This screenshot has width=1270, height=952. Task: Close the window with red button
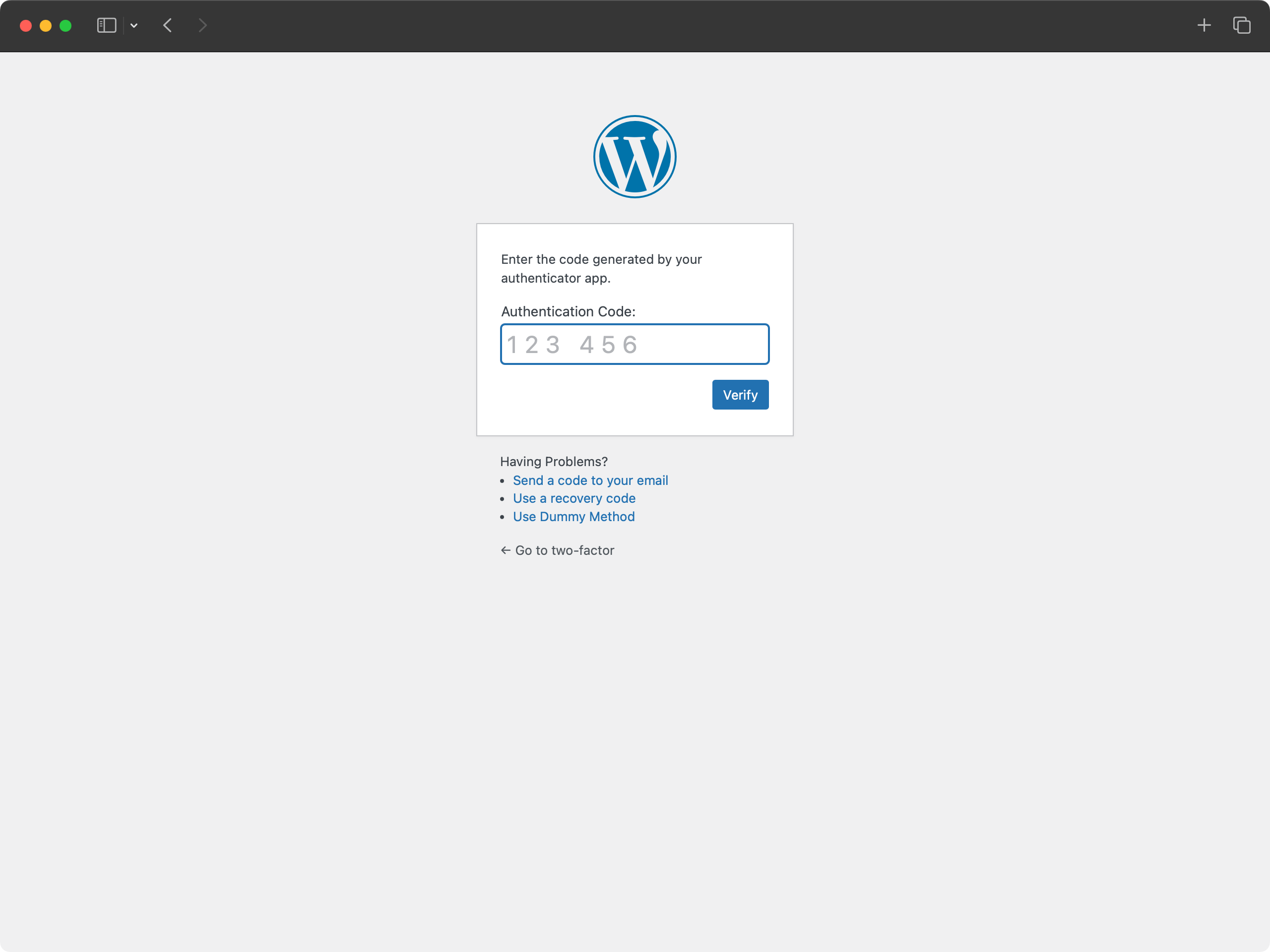tap(26, 26)
